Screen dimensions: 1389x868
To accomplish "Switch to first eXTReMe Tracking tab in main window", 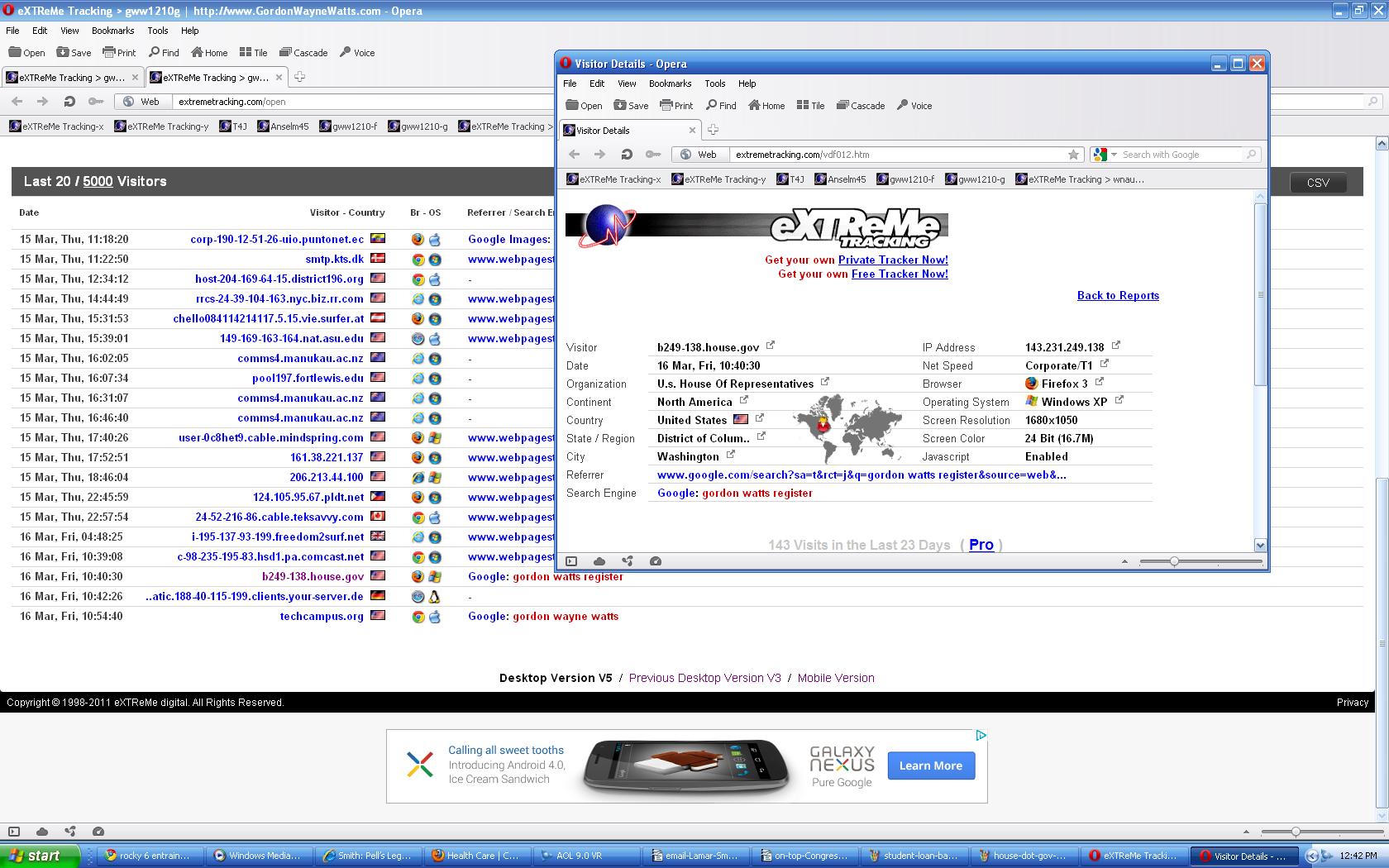I will coord(73,77).
